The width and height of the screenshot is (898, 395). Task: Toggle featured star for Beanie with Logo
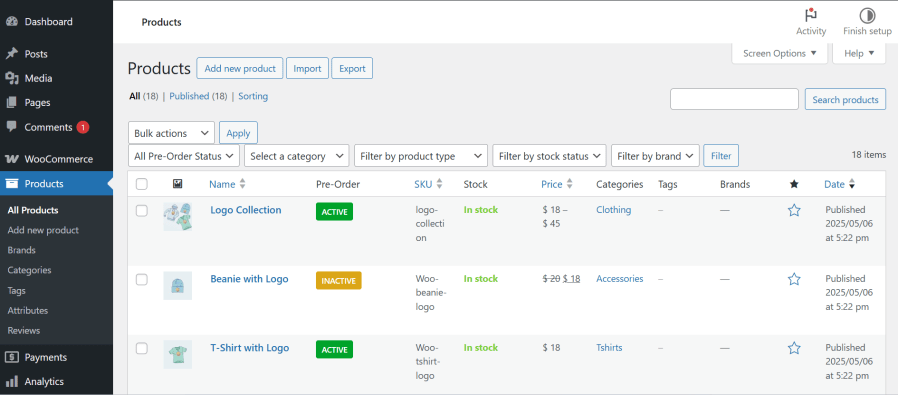point(794,279)
